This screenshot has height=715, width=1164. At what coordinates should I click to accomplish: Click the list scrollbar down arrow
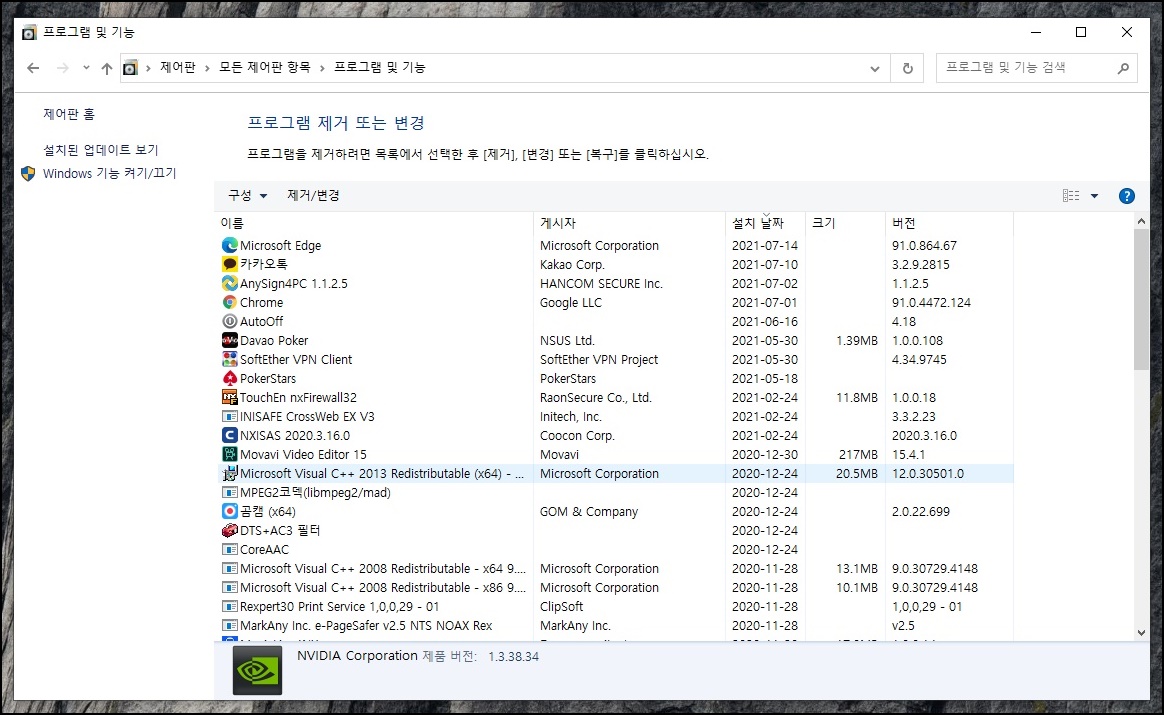pyautogui.click(x=1141, y=633)
